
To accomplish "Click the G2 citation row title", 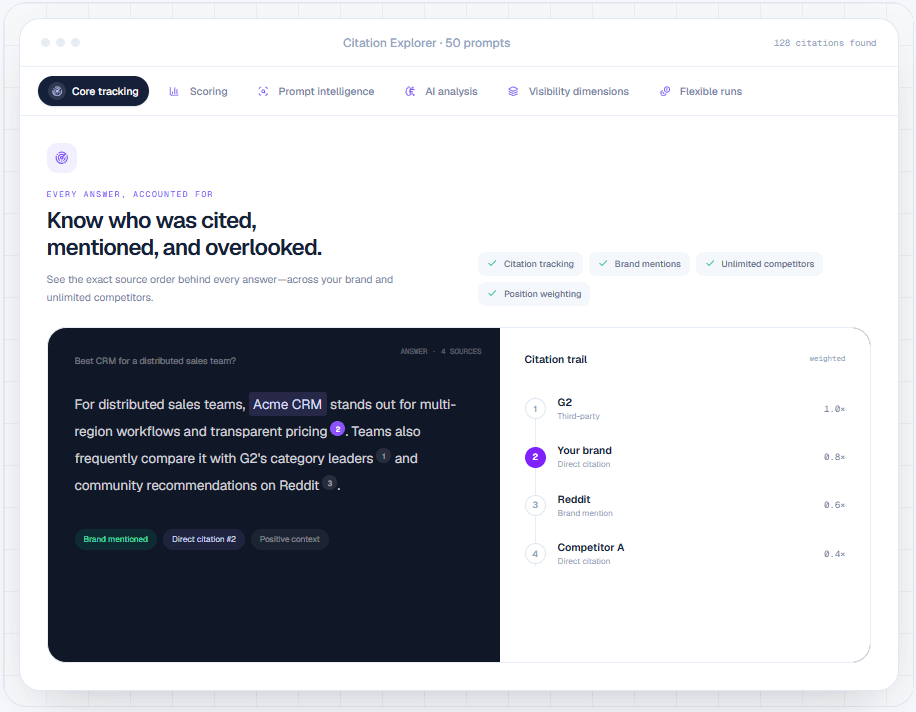I will tap(564, 402).
